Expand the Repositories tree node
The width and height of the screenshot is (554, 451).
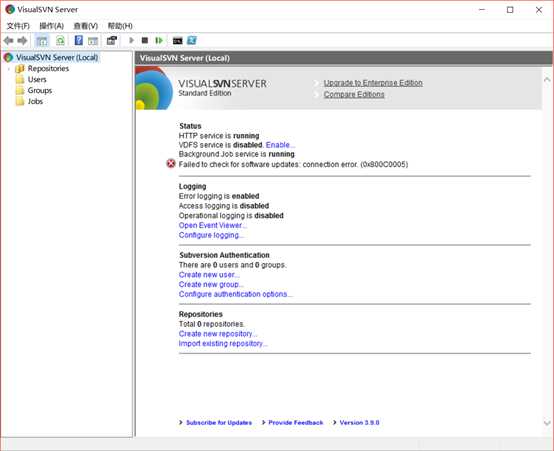[x=9, y=69]
